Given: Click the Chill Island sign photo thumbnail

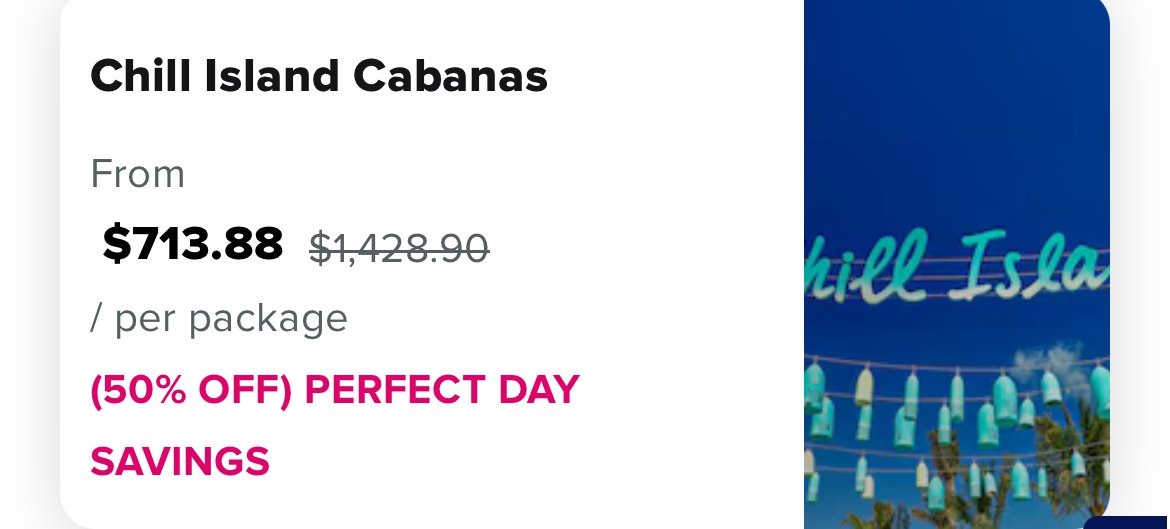Looking at the screenshot, I should coord(957,264).
